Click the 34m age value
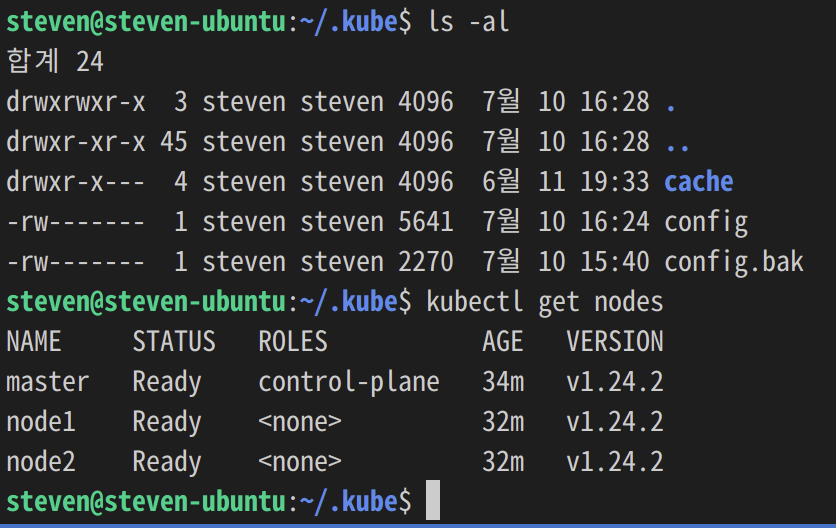The height and width of the screenshot is (528, 836). (503, 382)
